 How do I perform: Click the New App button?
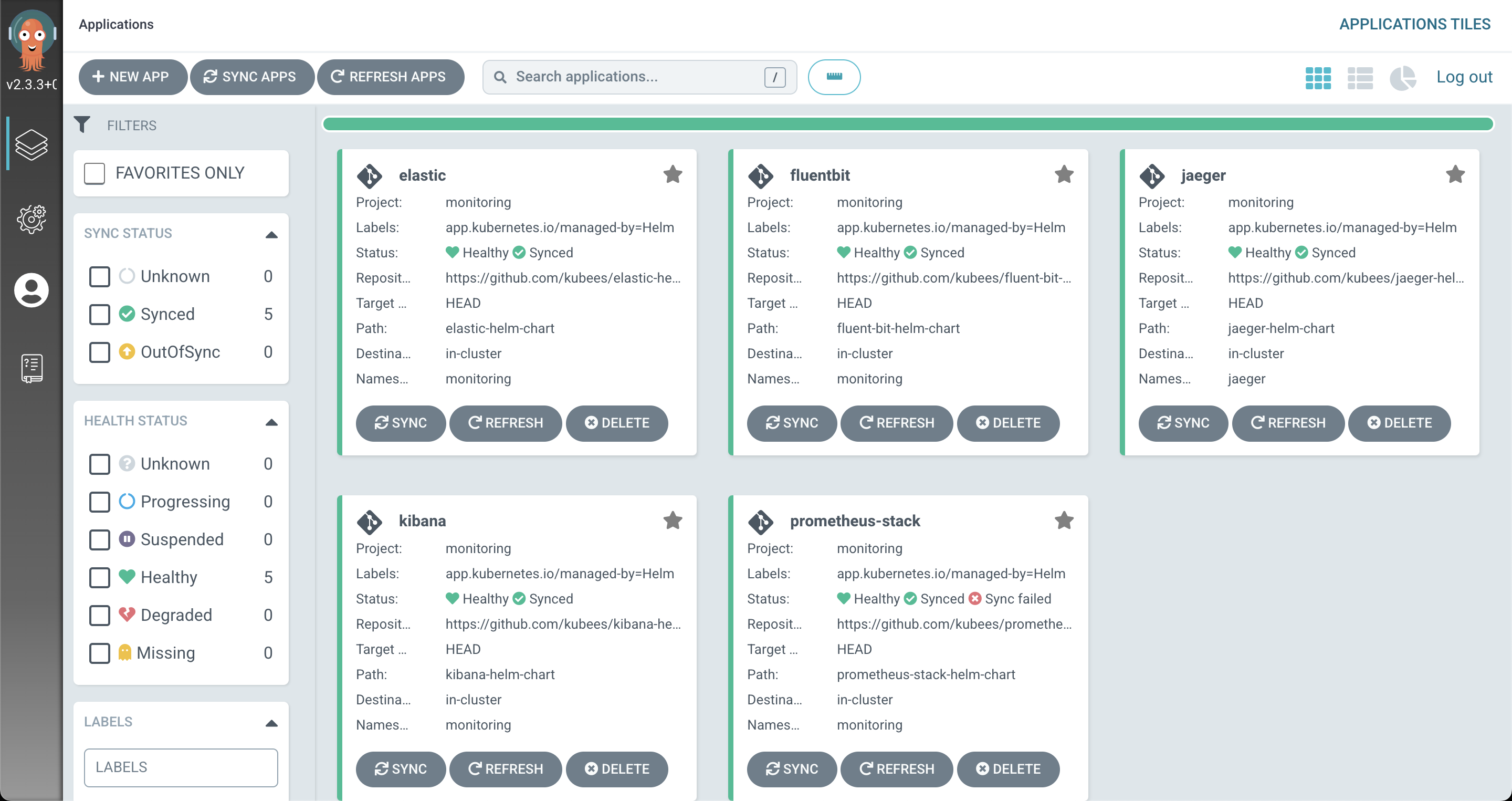133,77
